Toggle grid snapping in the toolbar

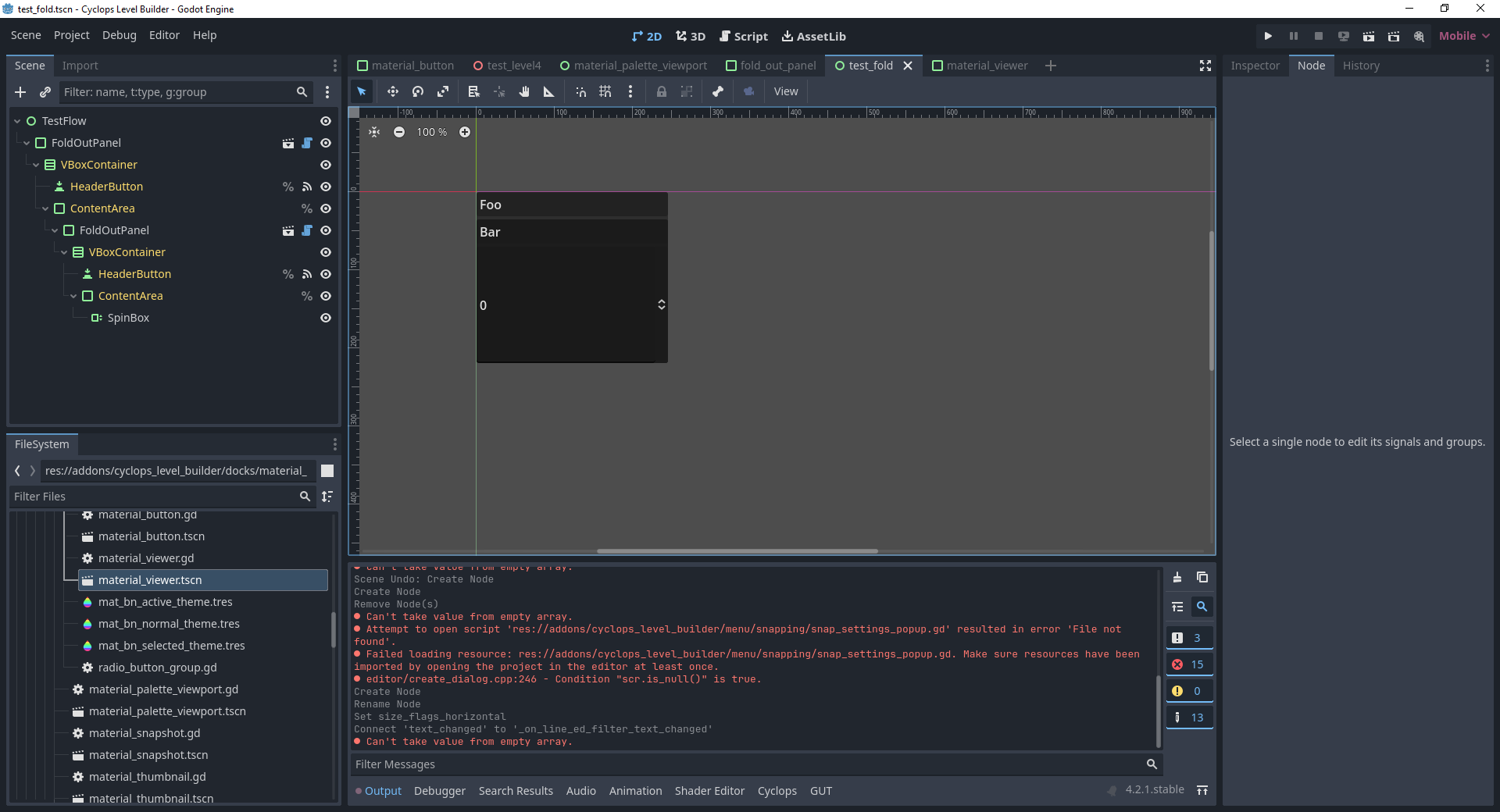(x=605, y=91)
